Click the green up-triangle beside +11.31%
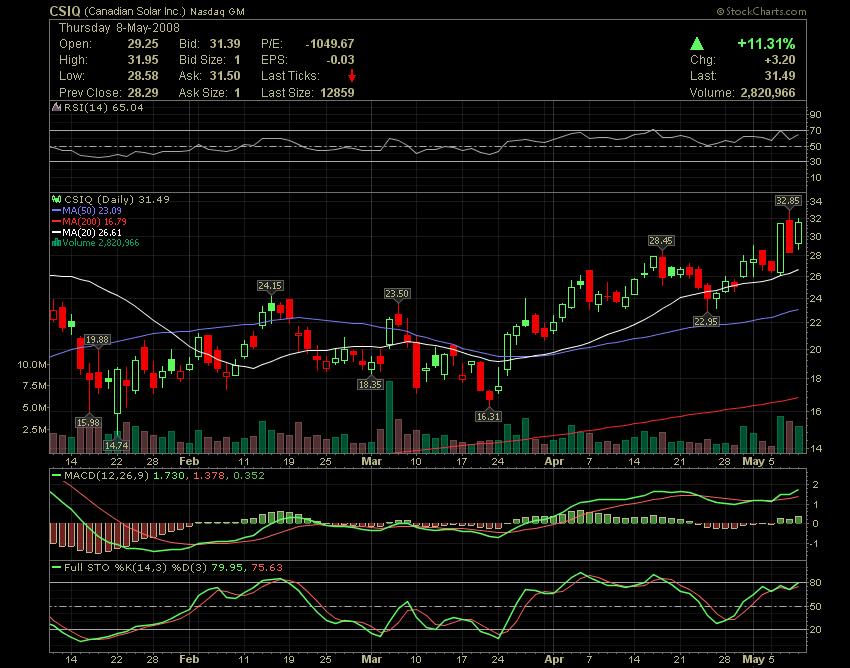This screenshot has width=850, height=668. (697, 44)
